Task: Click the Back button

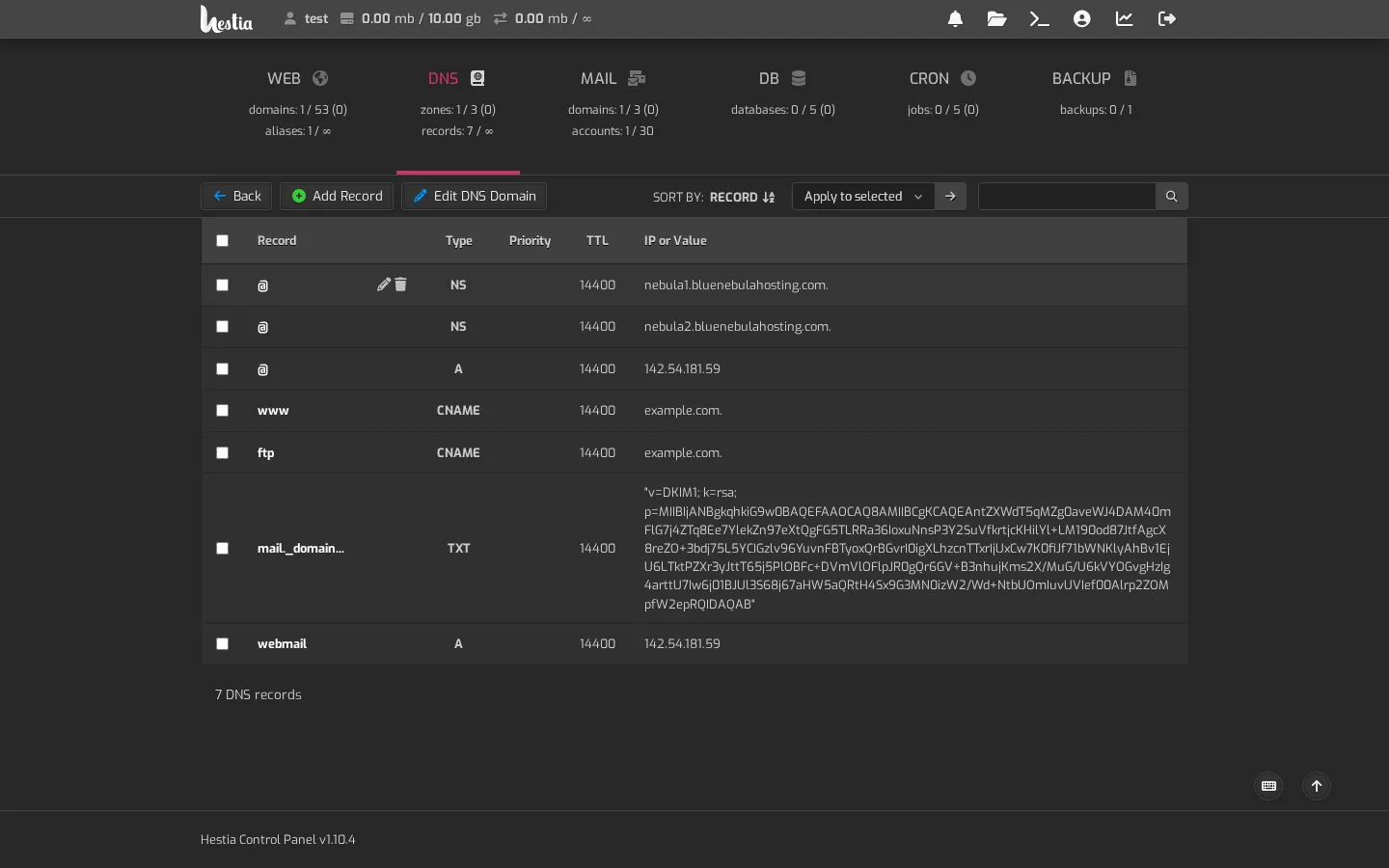Action: (236, 196)
